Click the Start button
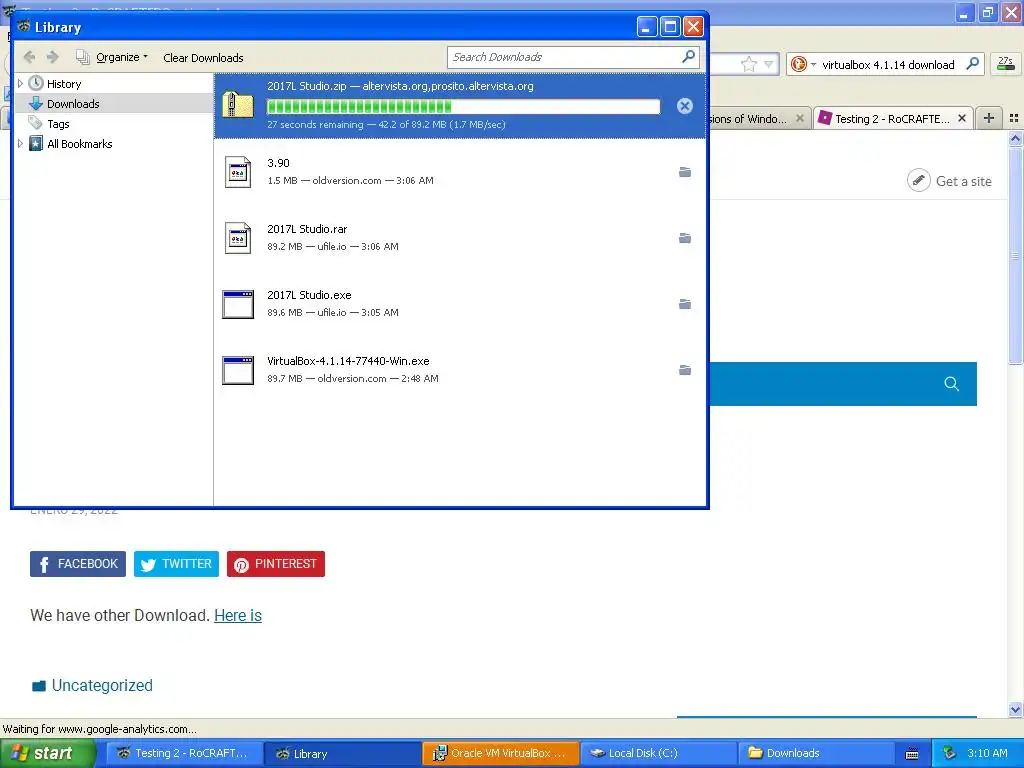Image resolution: width=1024 pixels, height=768 pixels. click(x=47, y=753)
